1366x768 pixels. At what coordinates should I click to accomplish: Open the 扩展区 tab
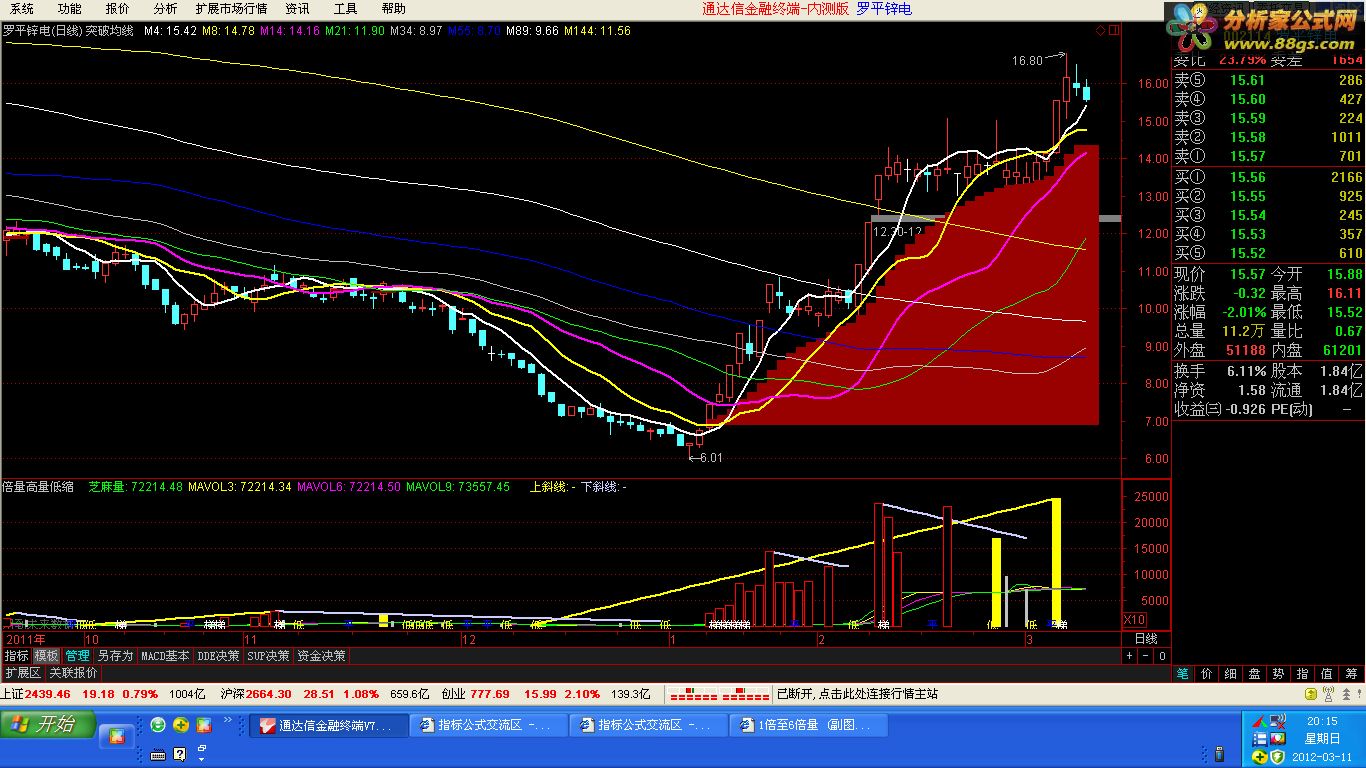click(x=23, y=673)
